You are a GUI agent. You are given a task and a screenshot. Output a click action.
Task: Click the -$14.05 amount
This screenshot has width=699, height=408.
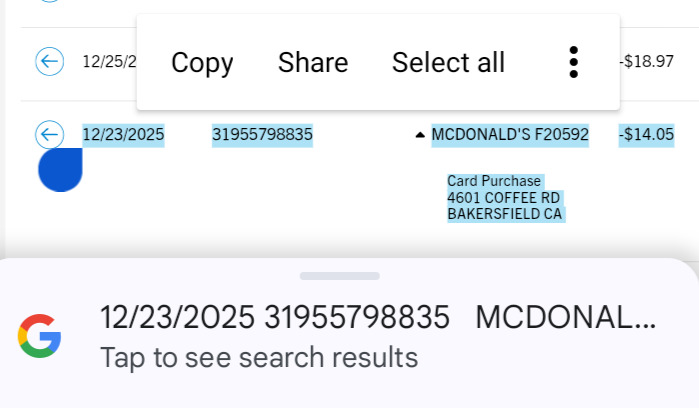coord(646,134)
